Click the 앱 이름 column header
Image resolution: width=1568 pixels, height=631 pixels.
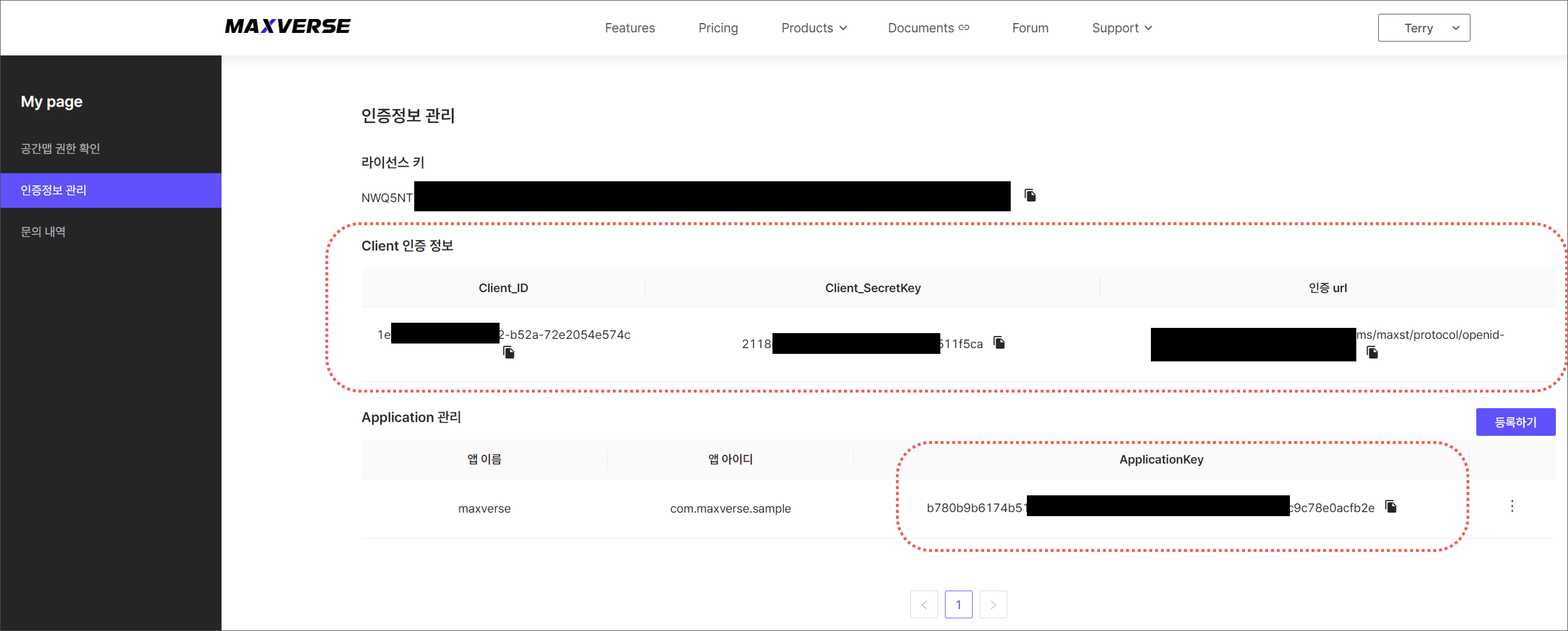(485, 459)
